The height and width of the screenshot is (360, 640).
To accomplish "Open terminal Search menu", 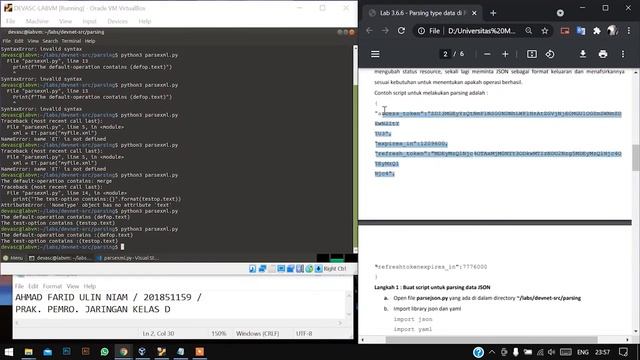I will pyautogui.click(x=50, y=41).
